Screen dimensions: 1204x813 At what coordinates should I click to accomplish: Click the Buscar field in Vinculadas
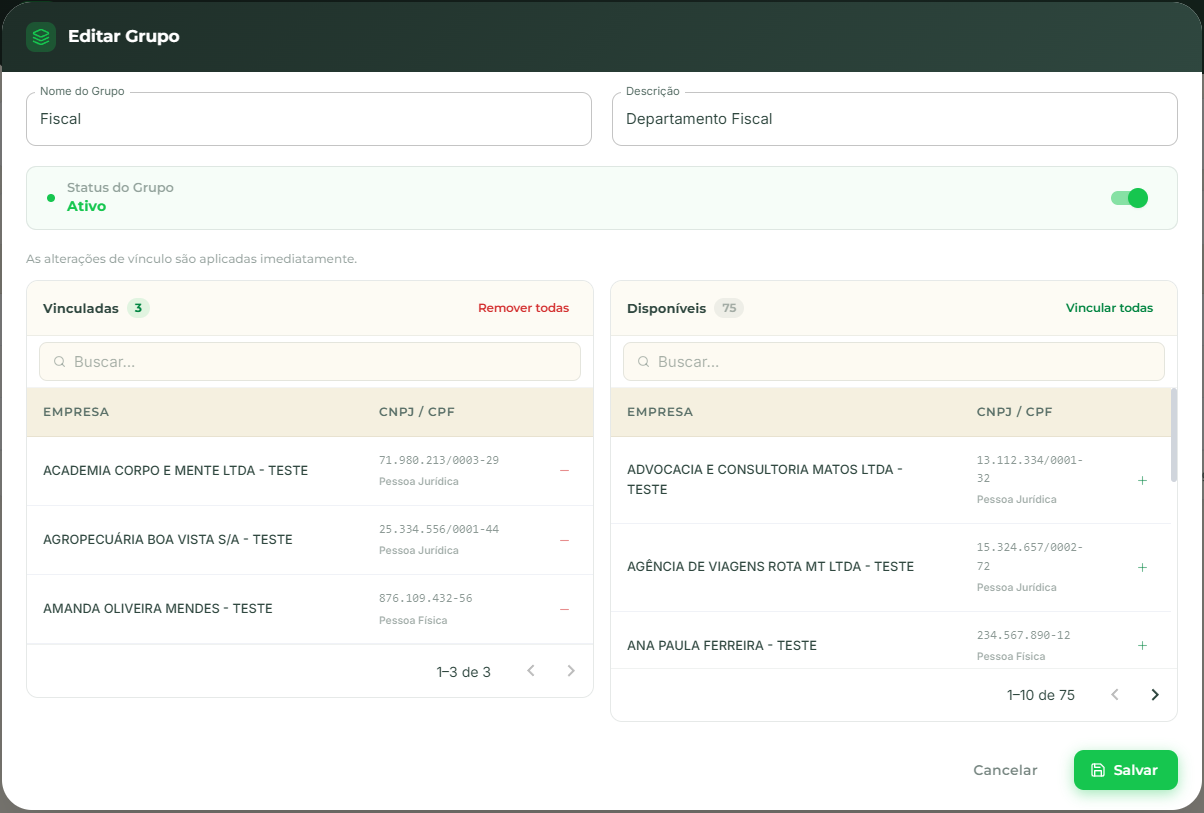pyautogui.click(x=310, y=362)
